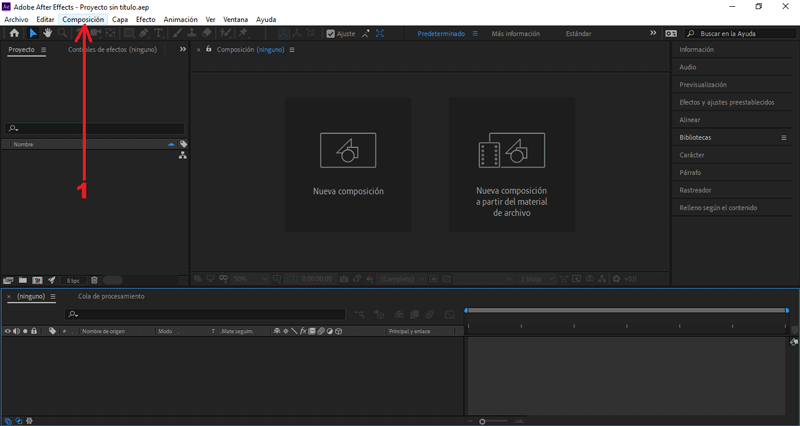
Task: Open the Efecto menu
Action: click(145, 19)
